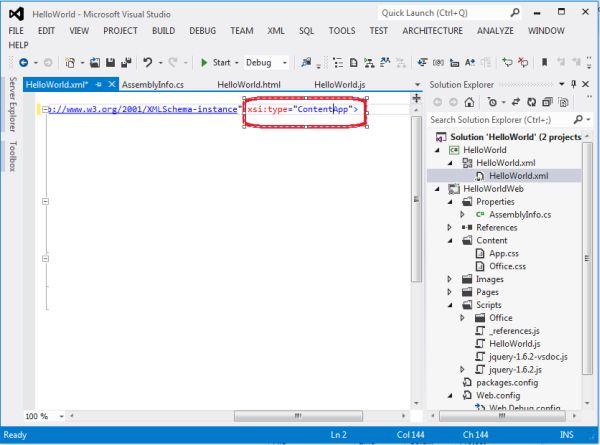Collapse the first XML outlining node
Screen dimensions: 600x445
[45, 109]
